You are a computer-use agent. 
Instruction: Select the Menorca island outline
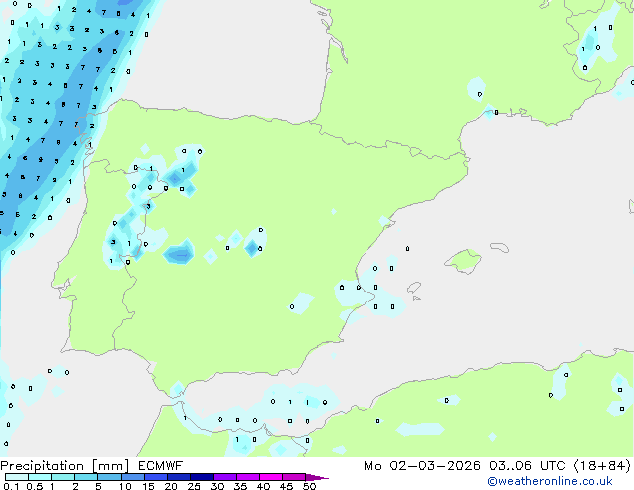[500, 247]
